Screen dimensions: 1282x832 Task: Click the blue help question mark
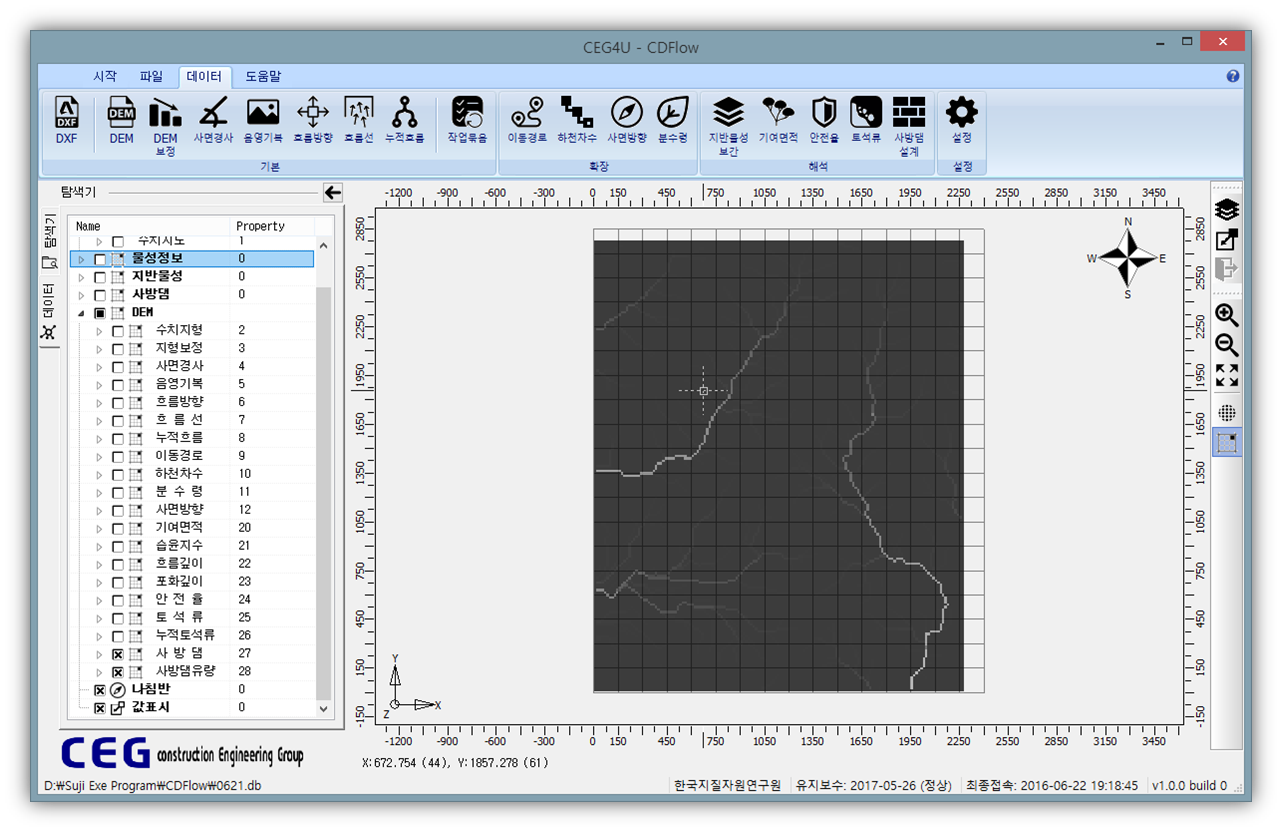pyautogui.click(x=1233, y=76)
